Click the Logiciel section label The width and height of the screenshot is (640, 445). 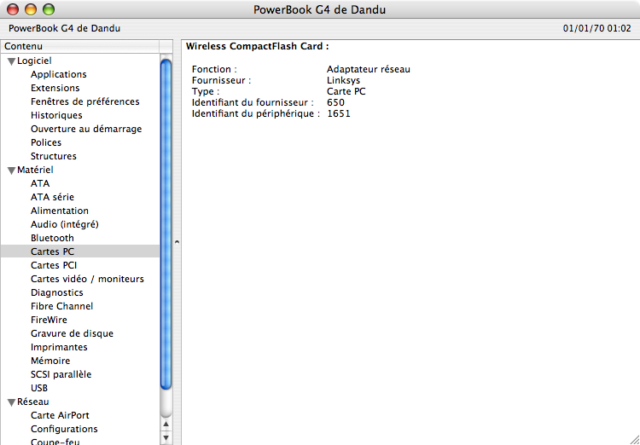pyautogui.click(x=34, y=61)
